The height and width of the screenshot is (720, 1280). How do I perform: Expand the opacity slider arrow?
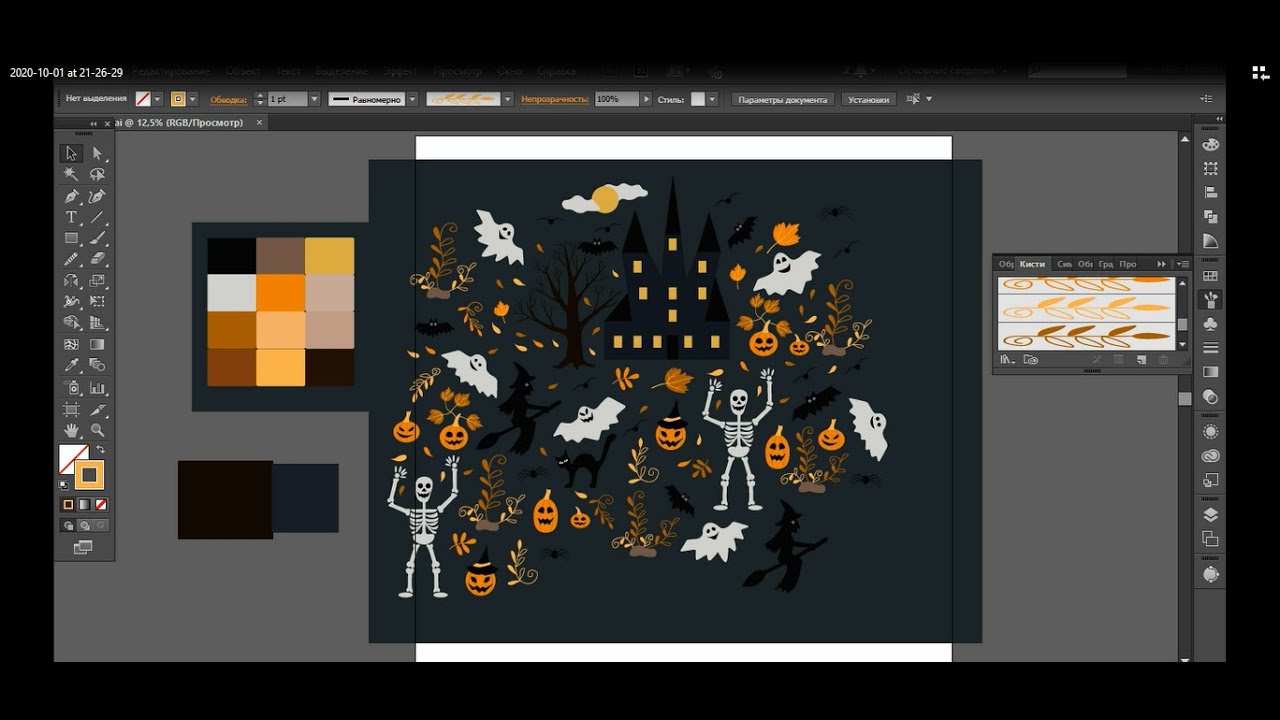[x=646, y=99]
